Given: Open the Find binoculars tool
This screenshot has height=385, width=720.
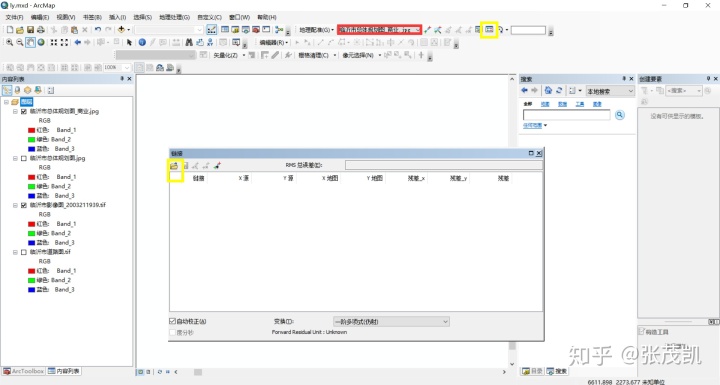Looking at the screenshot, I should click(189, 42).
